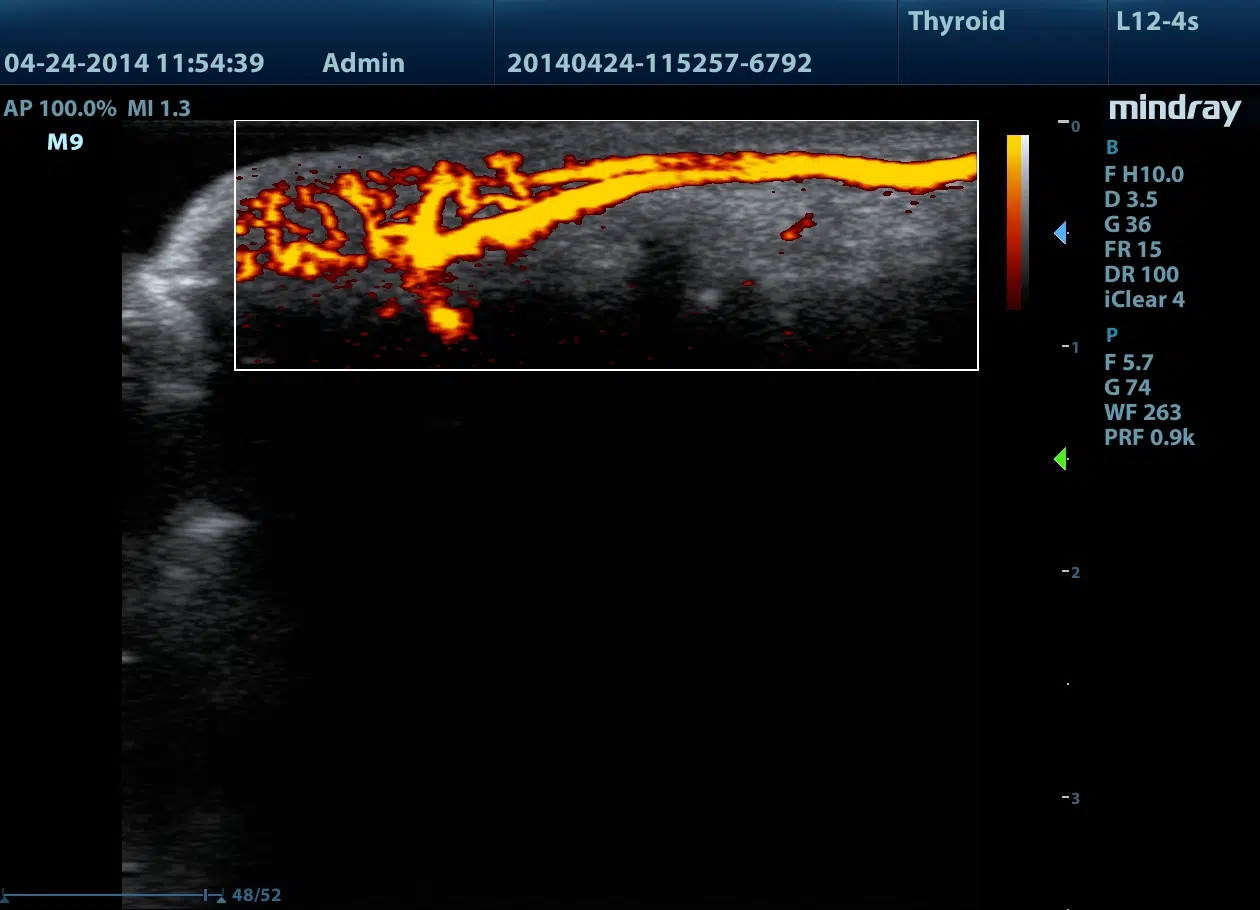Screen dimensions: 1260x910
Task: Select the Thyroid exam preset label
Action: [x=956, y=22]
